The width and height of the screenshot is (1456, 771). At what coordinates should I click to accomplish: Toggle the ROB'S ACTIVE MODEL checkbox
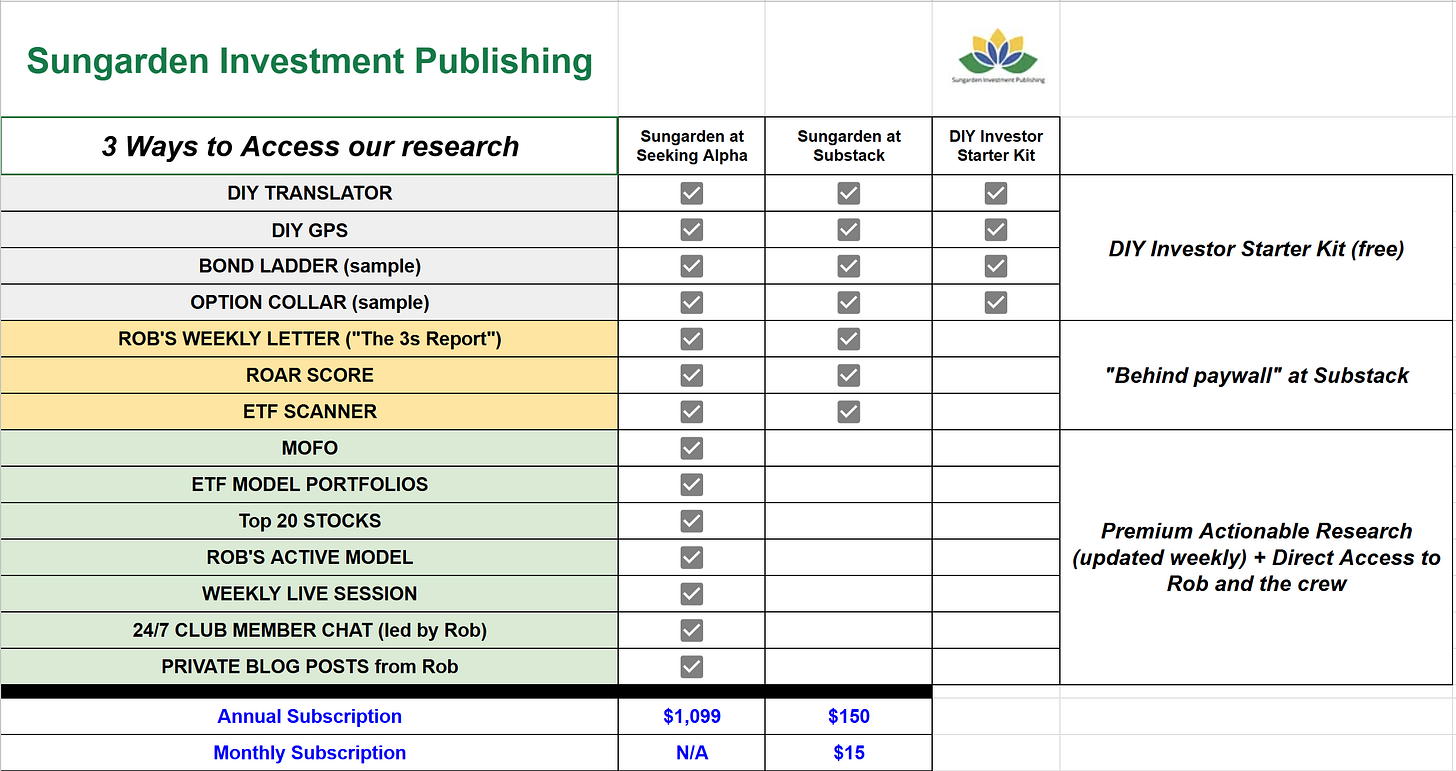pos(691,557)
